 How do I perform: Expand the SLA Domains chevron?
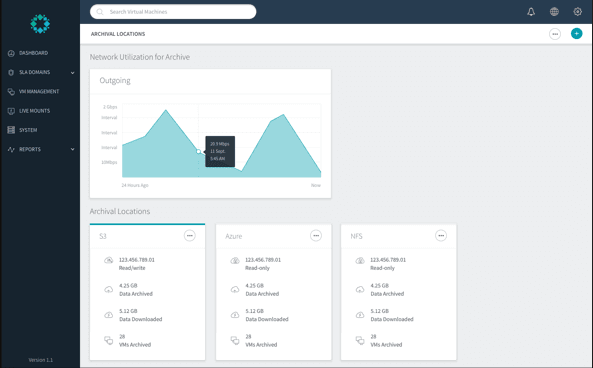[x=72, y=73]
